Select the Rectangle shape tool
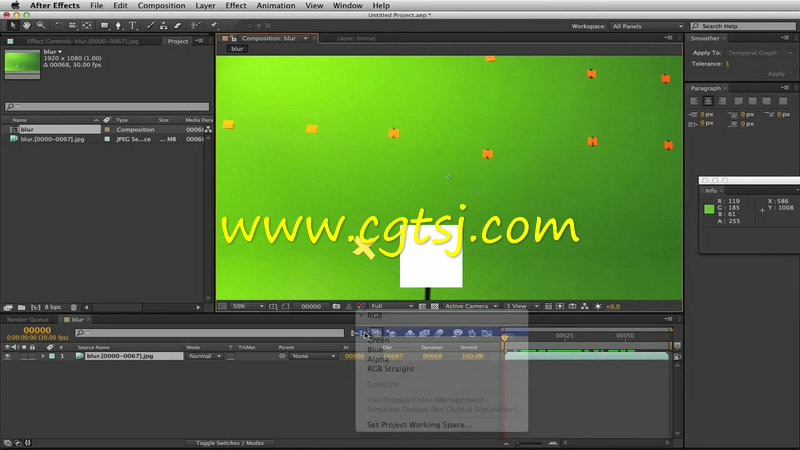The image size is (800, 450). tap(105, 25)
